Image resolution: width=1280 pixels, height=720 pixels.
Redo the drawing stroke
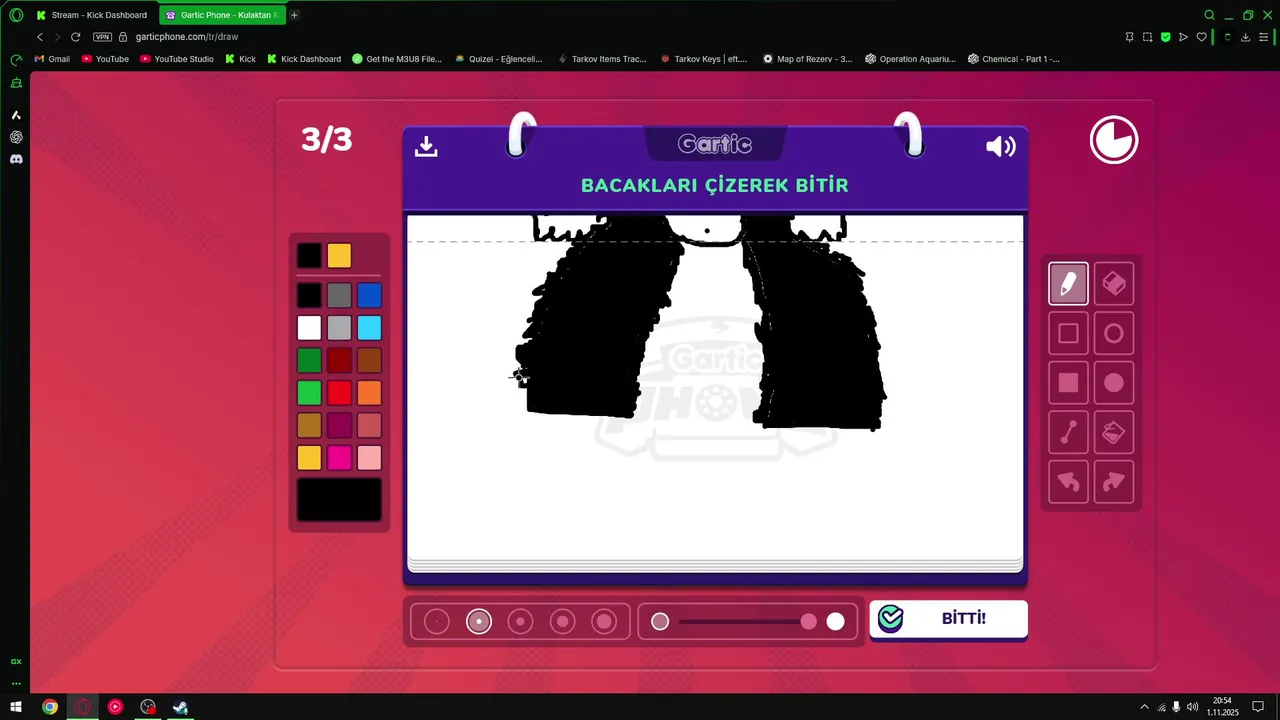[1114, 482]
